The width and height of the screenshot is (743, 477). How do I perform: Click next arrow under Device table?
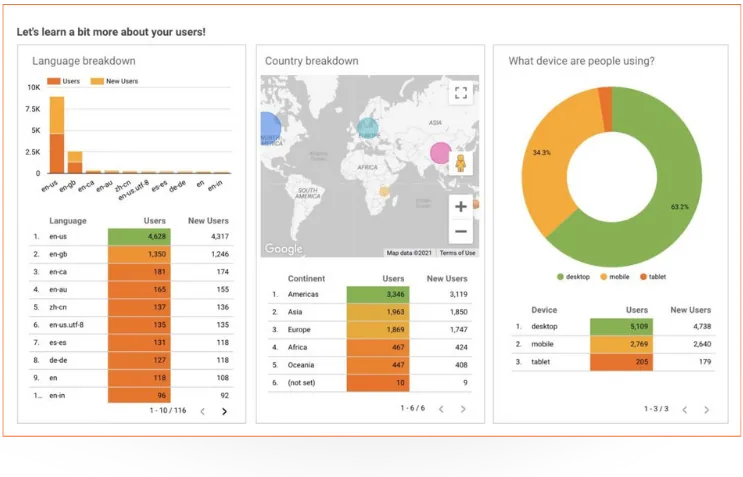pyautogui.click(x=707, y=410)
